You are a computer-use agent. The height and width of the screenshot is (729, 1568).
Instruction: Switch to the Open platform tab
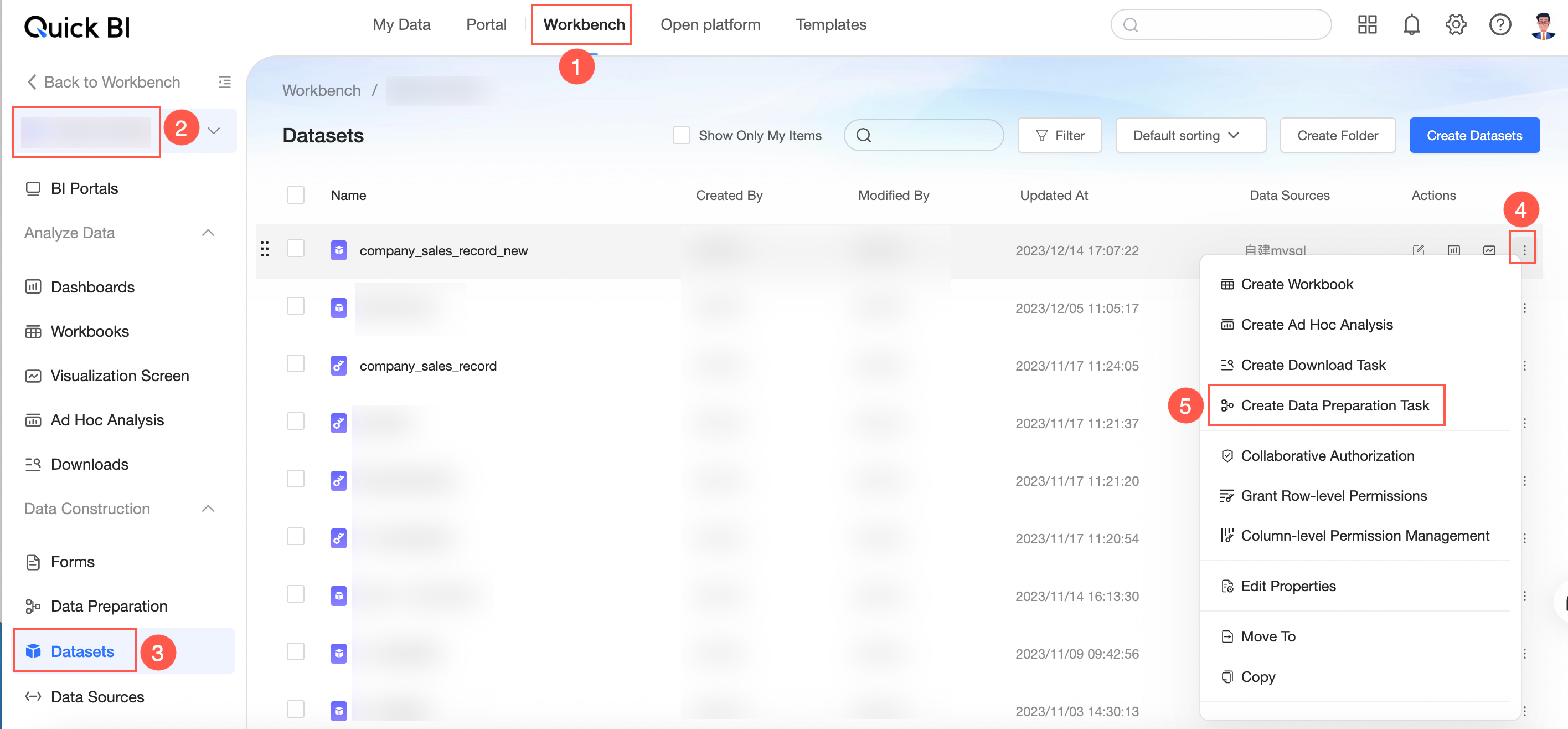tap(710, 25)
